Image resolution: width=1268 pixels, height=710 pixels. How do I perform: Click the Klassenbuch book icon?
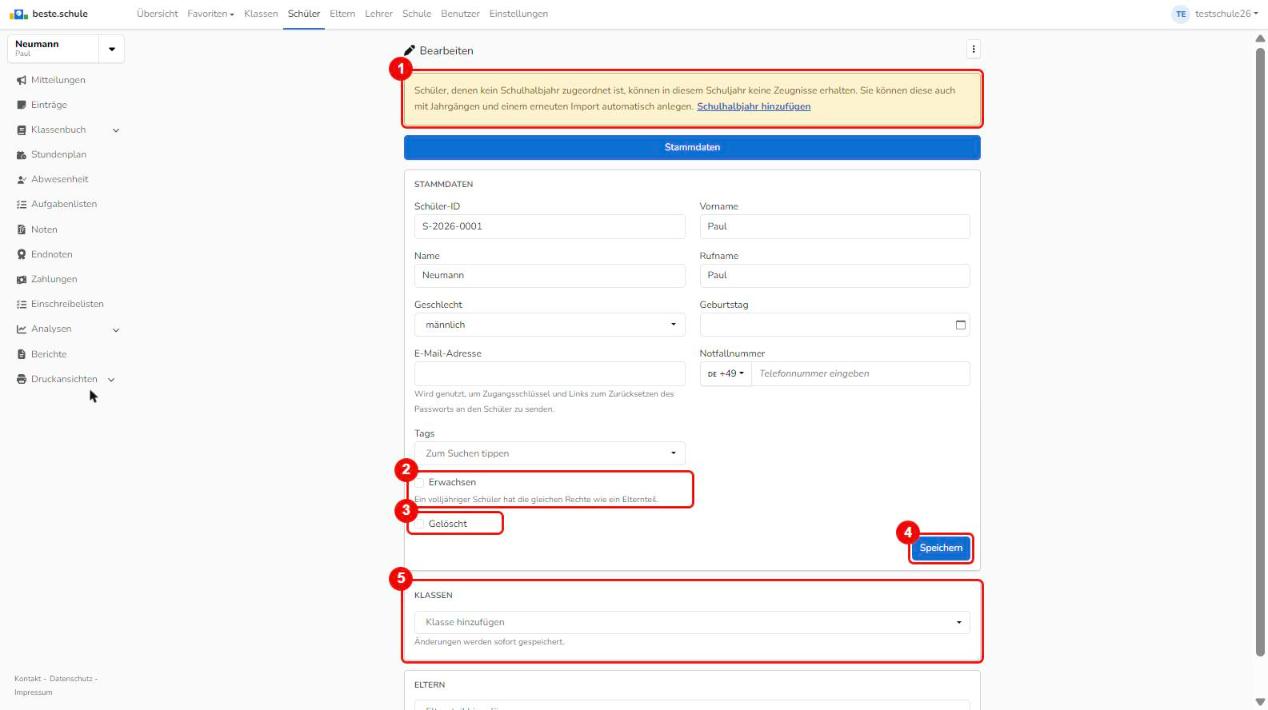(22, 130)
